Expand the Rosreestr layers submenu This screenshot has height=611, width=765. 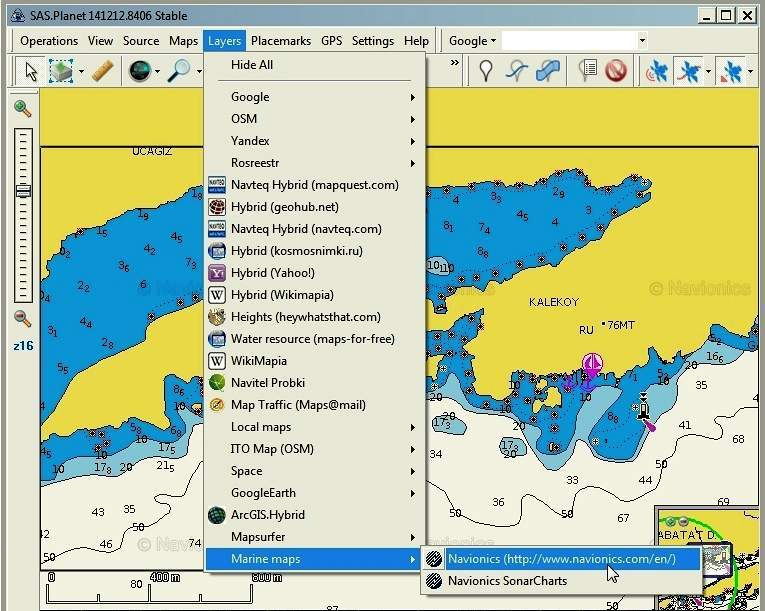click(x=315, y=163)
